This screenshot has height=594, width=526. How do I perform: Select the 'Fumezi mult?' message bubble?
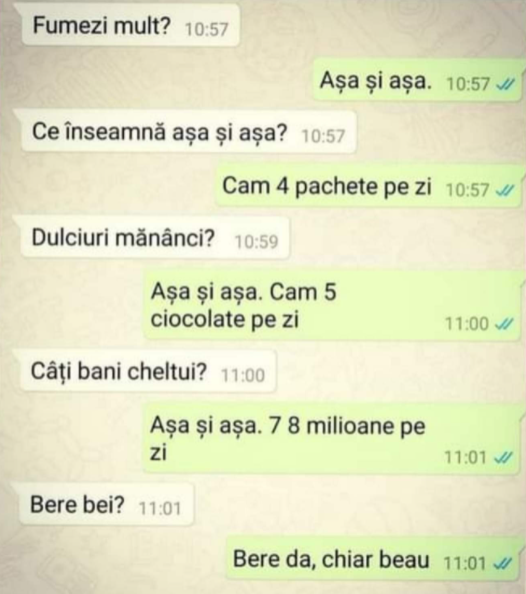pos(131,26)
